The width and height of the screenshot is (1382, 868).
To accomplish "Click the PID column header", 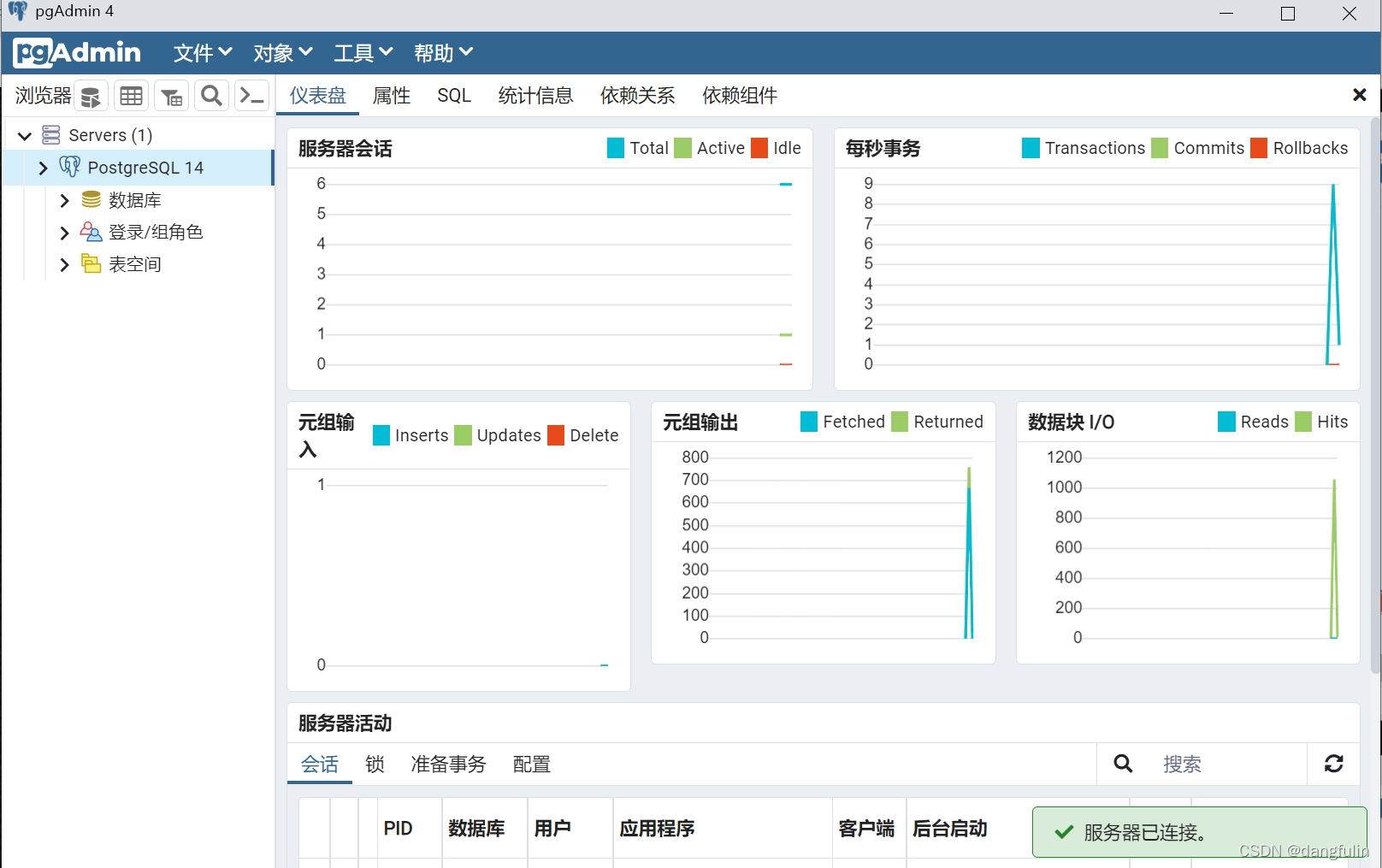I will (409, 828).
